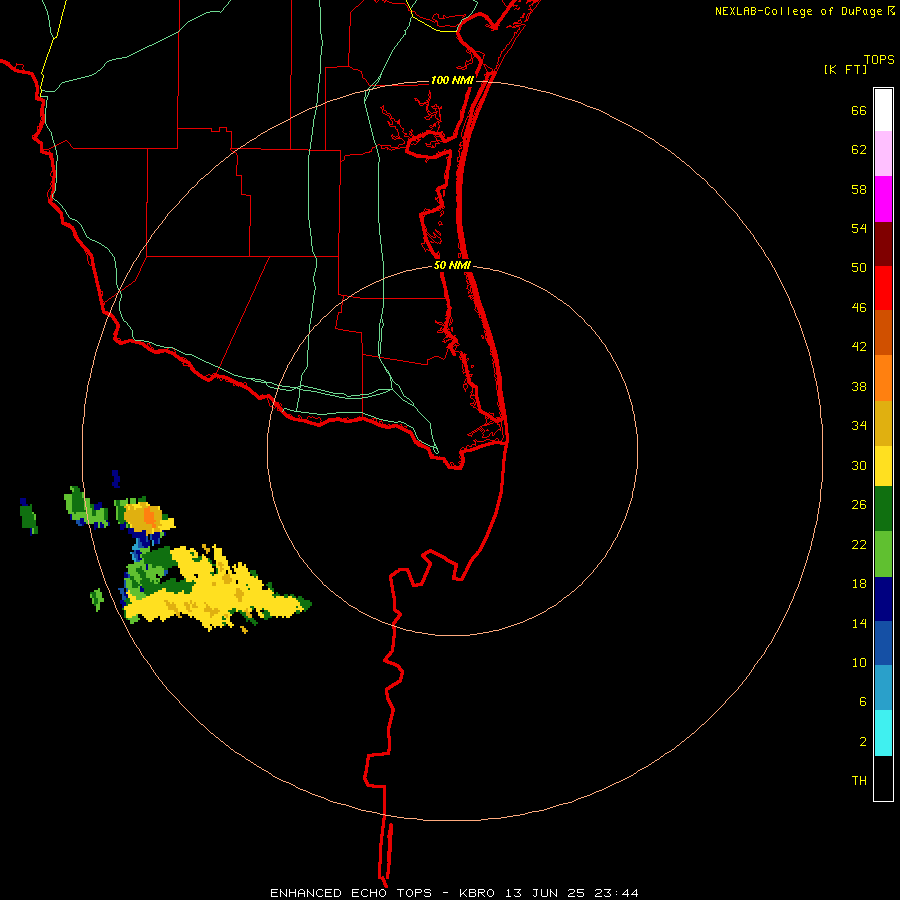Click the 'TOPS' legend title
This screenshot has width=900, height=900.
pos(879,59)
